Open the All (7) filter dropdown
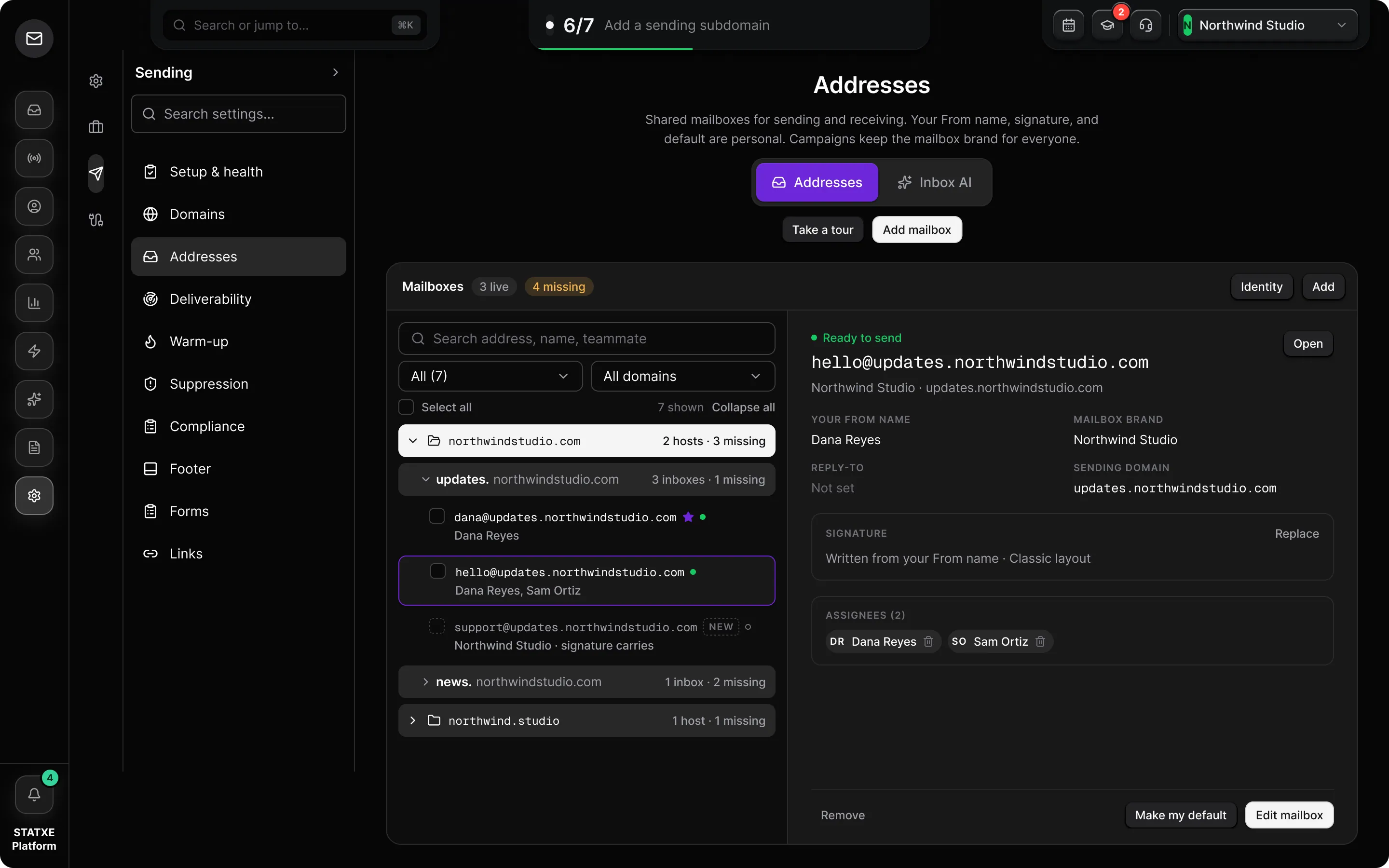This screenshot has height=868, width=1389. [x=490, y=376]
